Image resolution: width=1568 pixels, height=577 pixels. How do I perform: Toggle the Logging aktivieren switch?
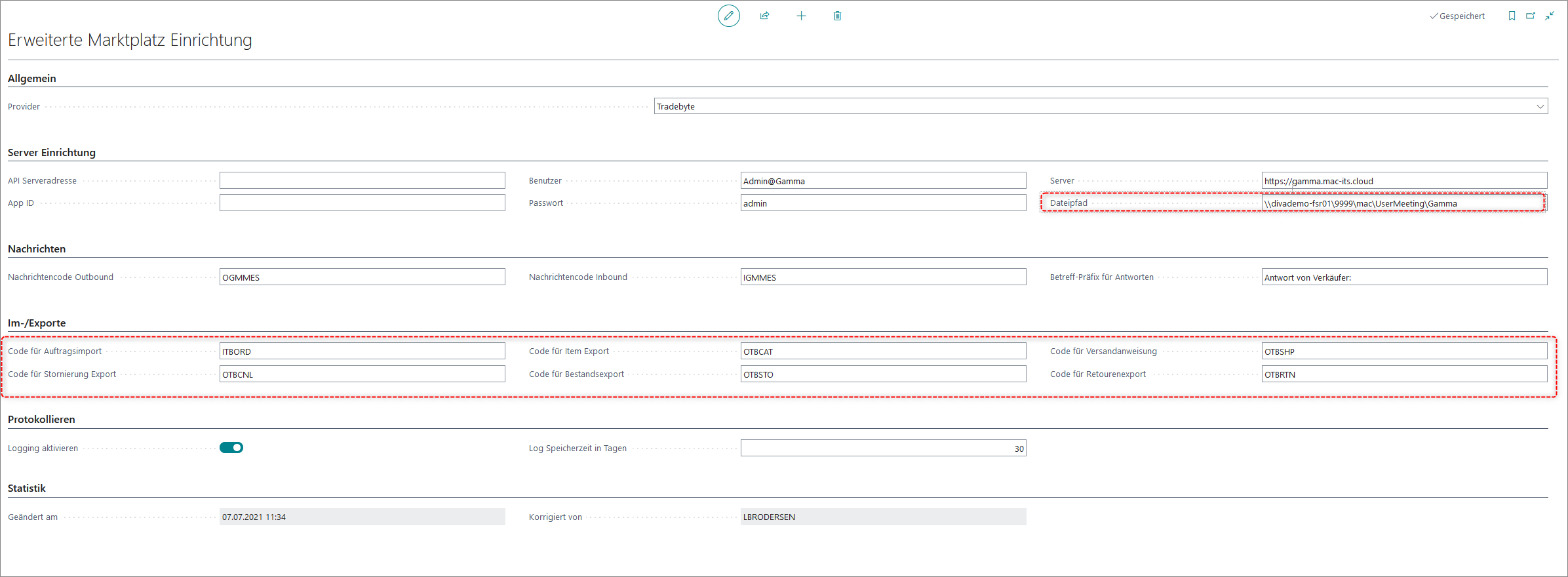click(x=231, y=448)
